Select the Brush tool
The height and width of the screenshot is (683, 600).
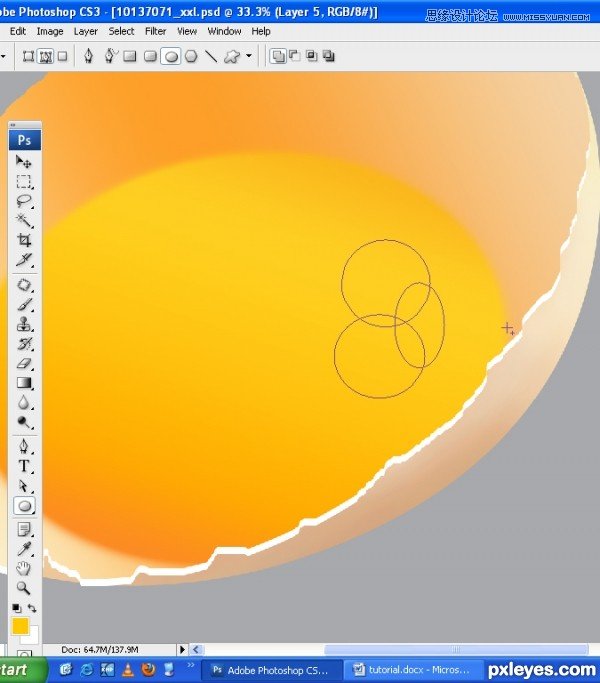pos(24,304)
